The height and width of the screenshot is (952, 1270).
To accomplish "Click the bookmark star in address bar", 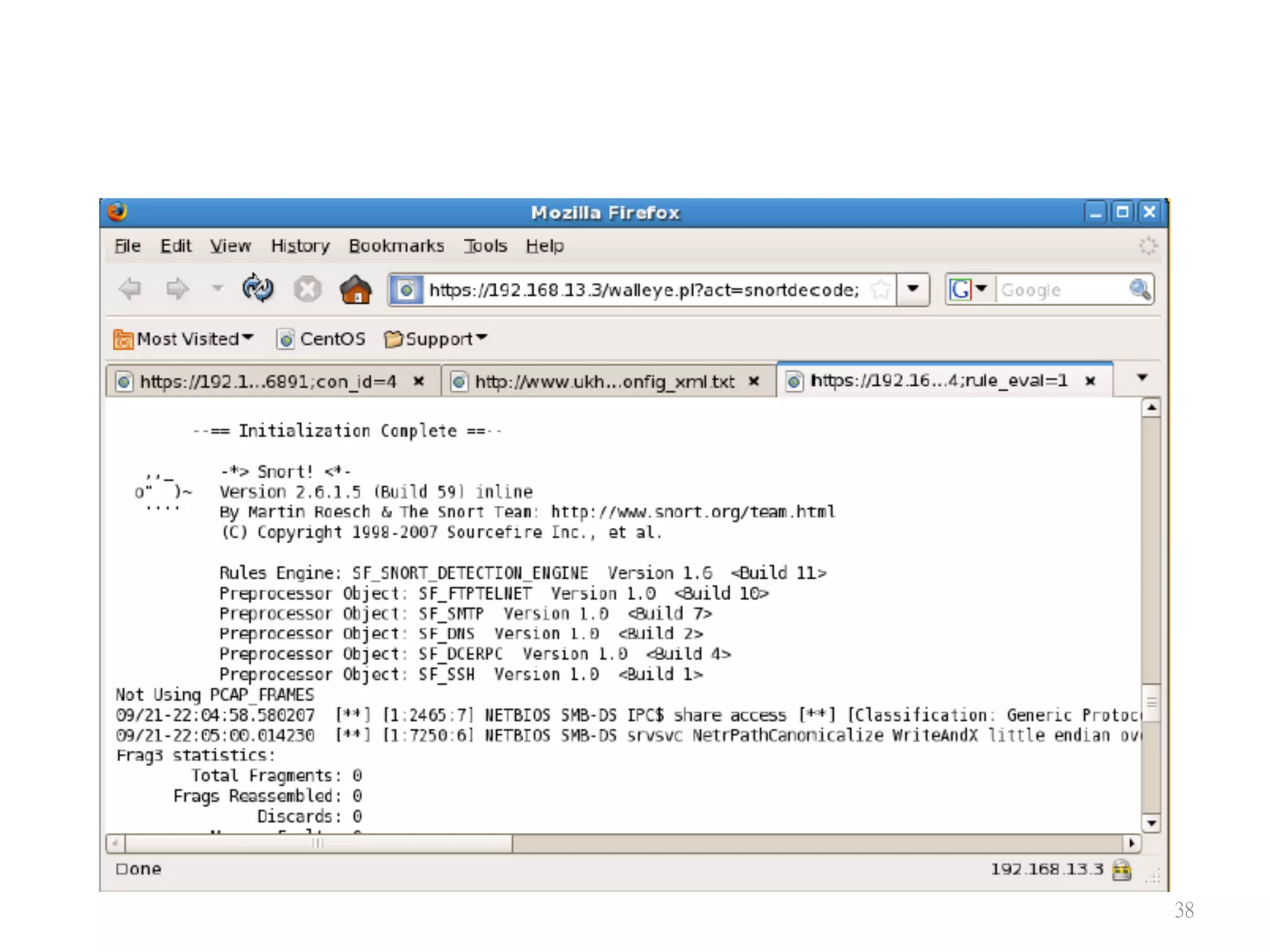I will point(880,289).
